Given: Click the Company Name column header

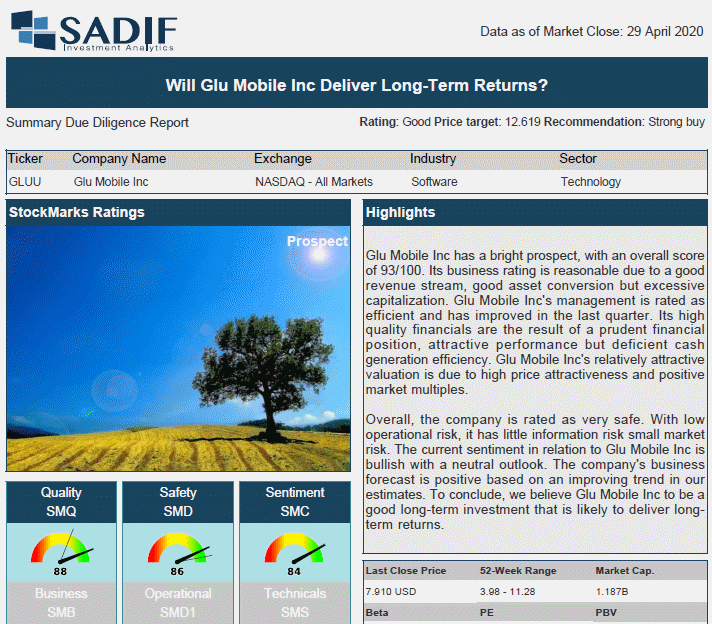Looking at the screenshot, I should coord(119,158).
